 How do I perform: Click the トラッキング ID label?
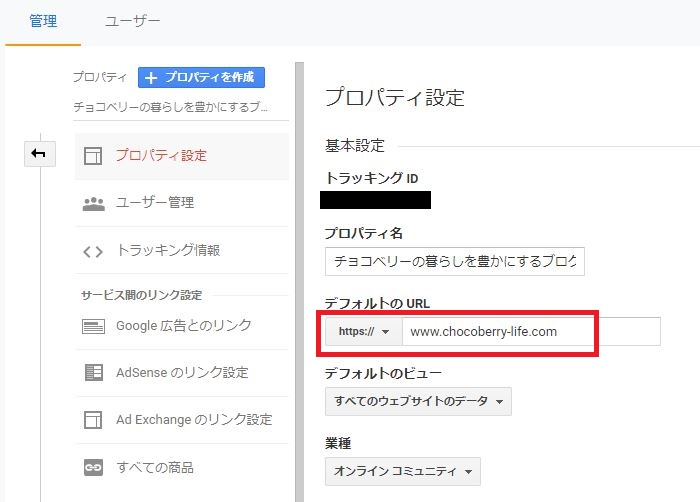tap(371, 179)
